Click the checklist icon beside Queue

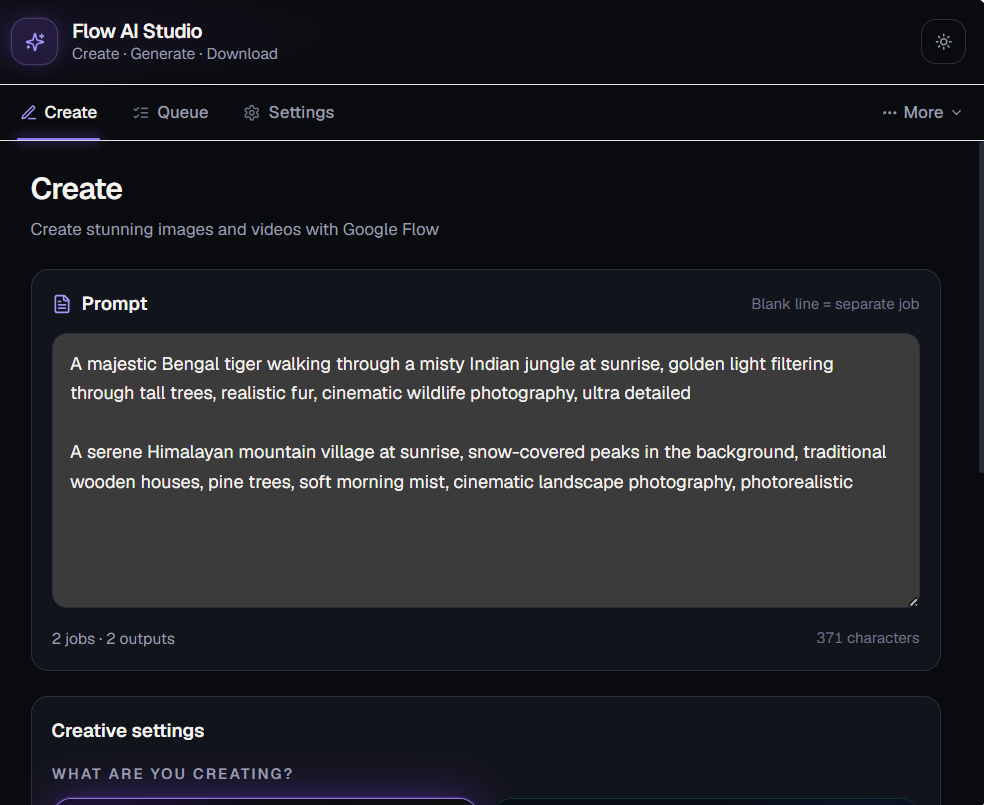141,112
